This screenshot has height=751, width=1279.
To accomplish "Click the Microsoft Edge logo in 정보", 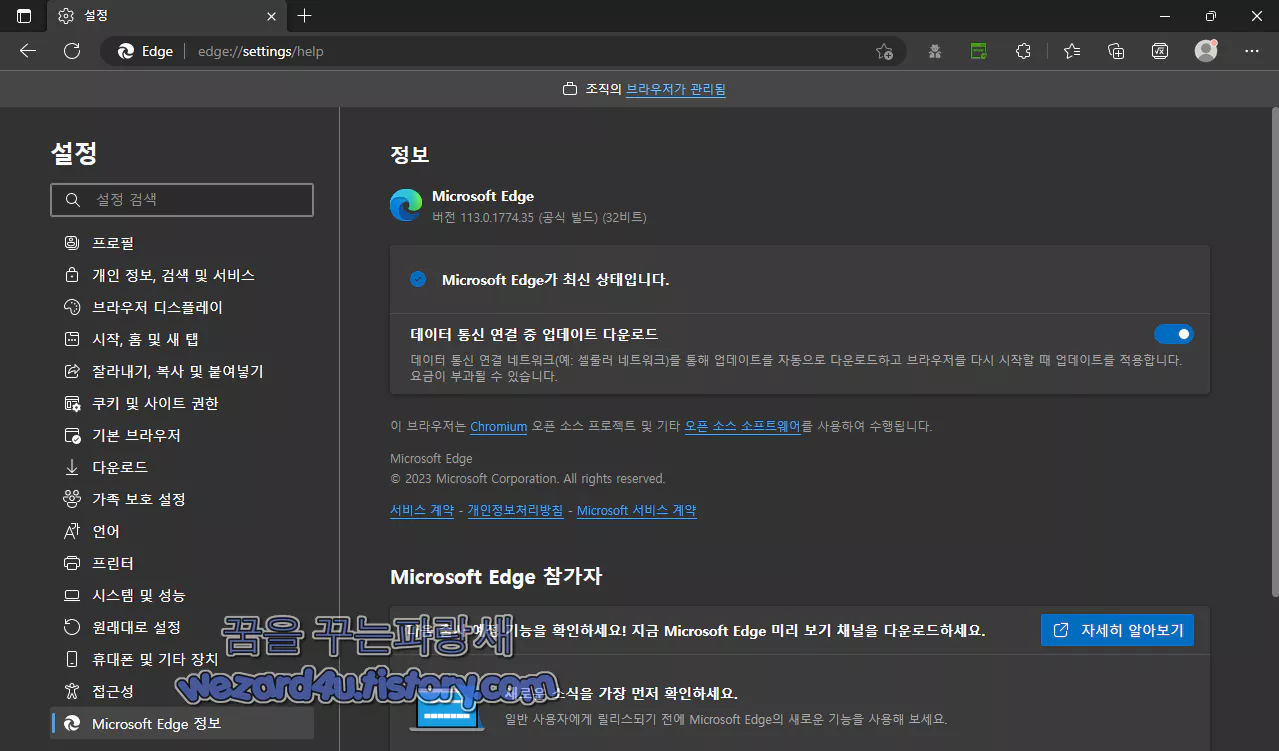I will (406, 205).
